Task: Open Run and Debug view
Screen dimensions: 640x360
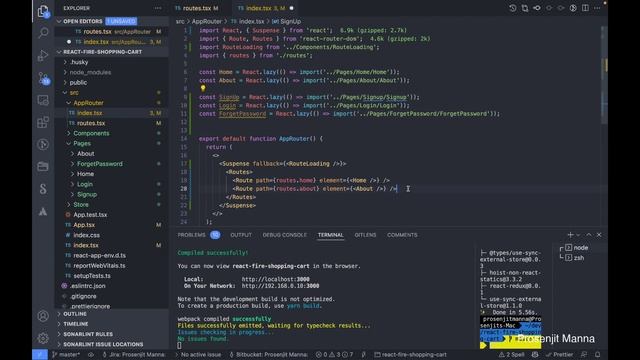Action: [43, 56]
